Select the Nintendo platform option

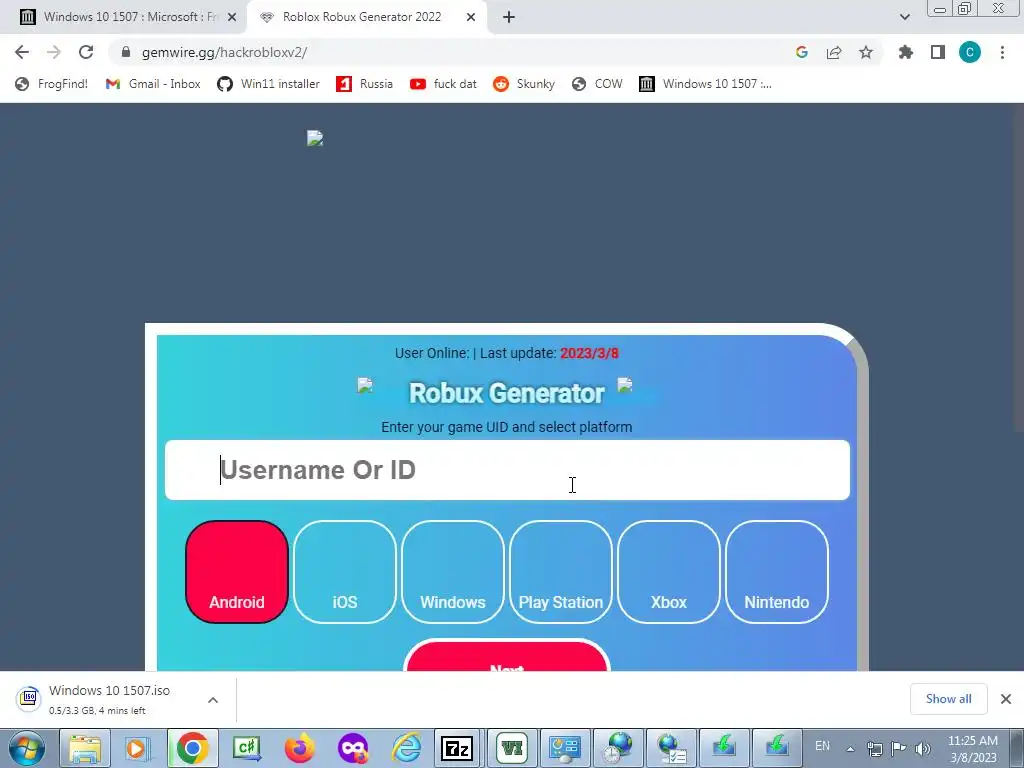coord(776,571)
